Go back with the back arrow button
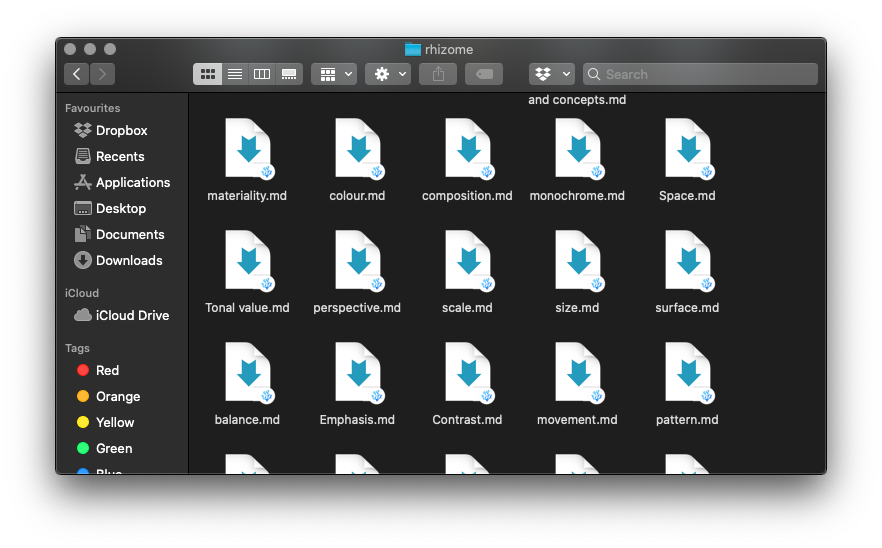Viewport: 882px width, 548px height. click(76, 74)
